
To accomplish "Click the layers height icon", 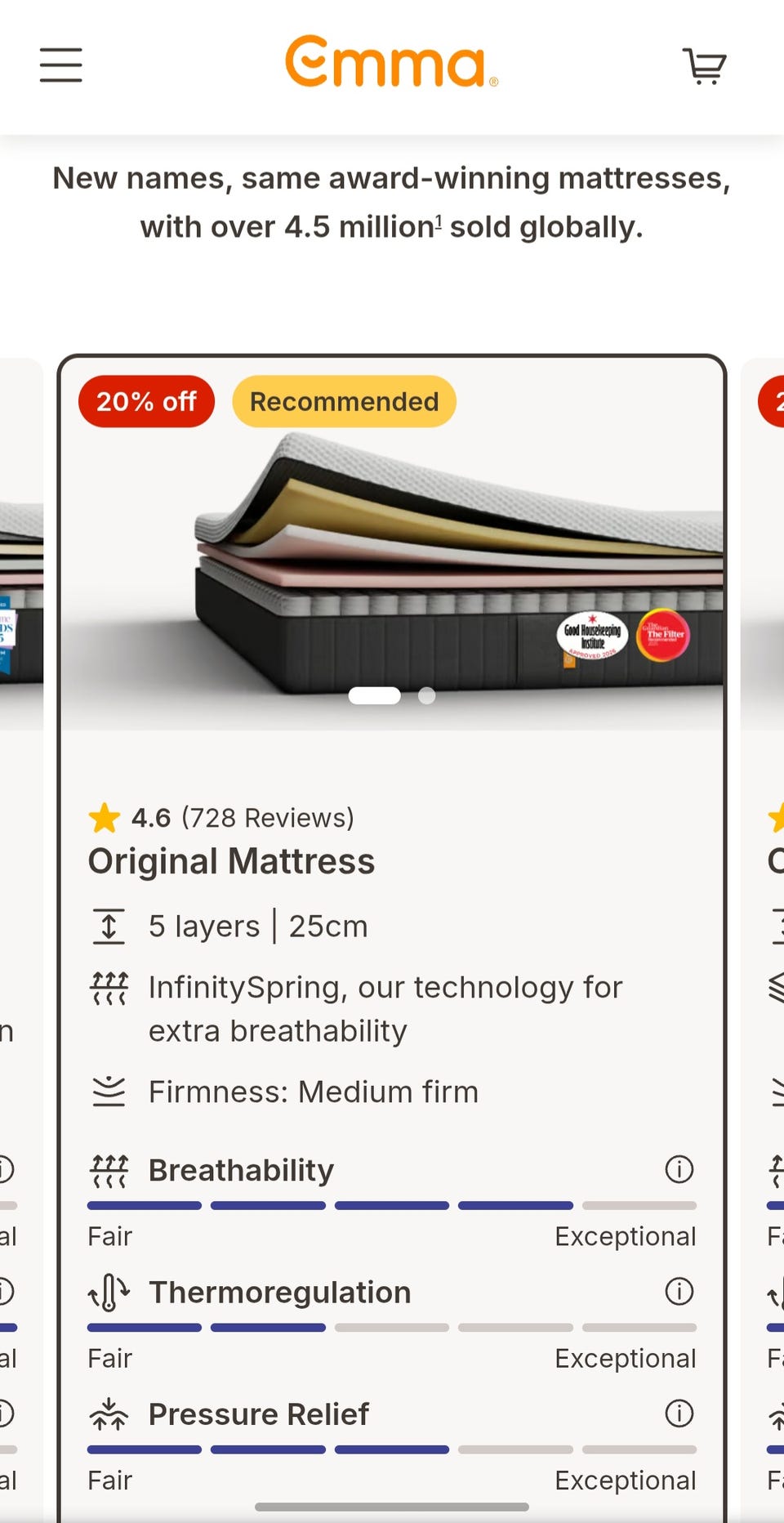I will click(109, 927).
